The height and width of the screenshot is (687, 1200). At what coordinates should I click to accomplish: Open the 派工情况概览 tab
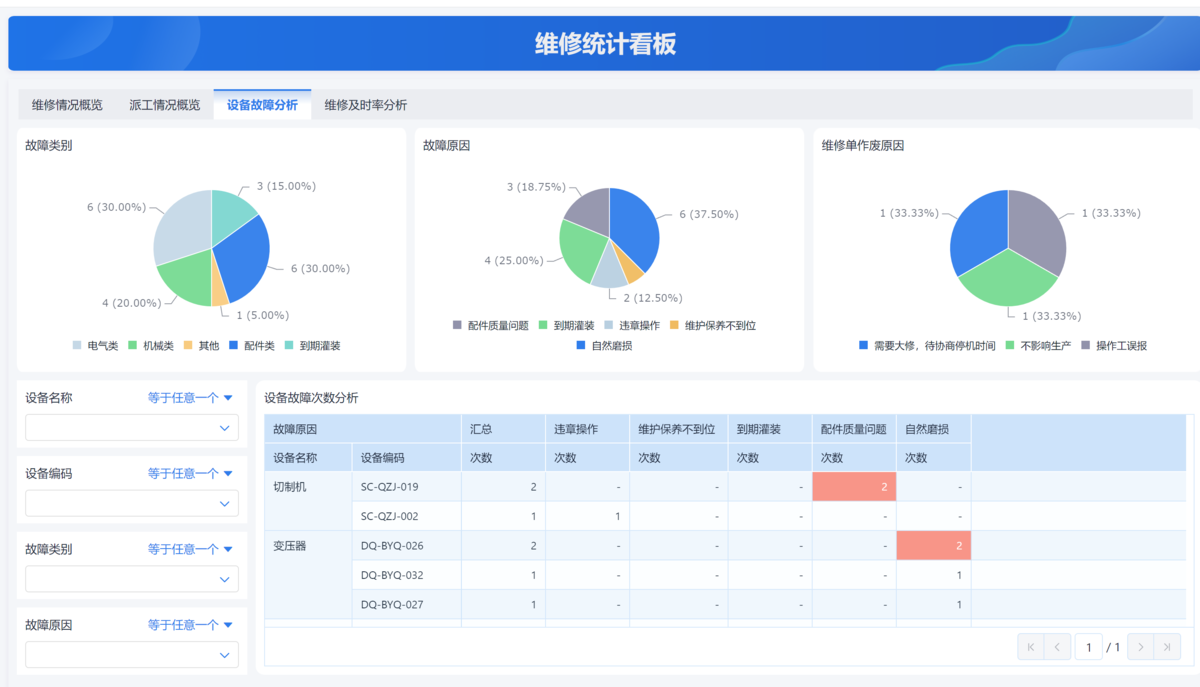(x=164, y=105)
